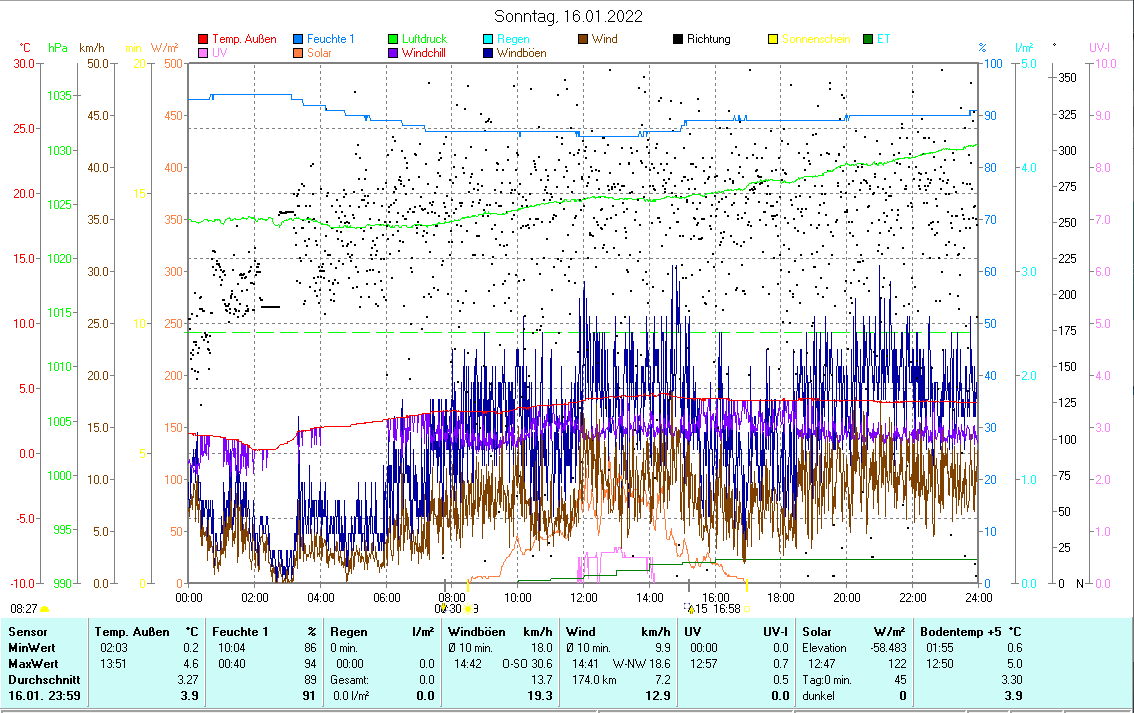The height and width of the screenshot is (713, 1134).
Task: Click the orange Solar legend label
Action: pos(319,53)
